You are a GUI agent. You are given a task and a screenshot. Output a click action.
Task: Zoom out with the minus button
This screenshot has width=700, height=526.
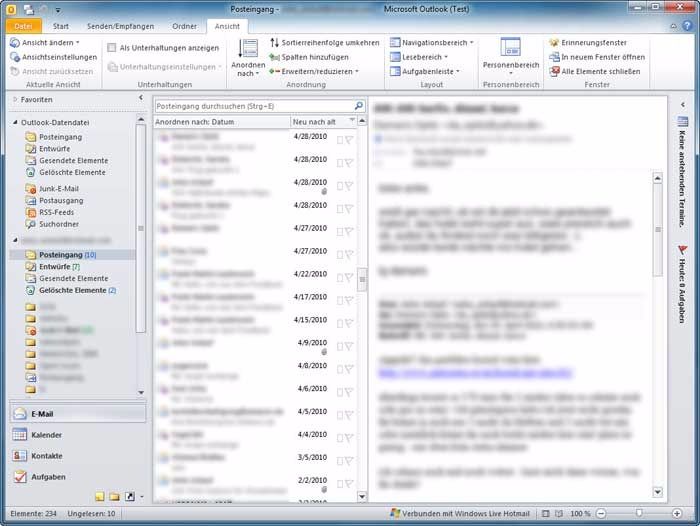coord(601,513)
